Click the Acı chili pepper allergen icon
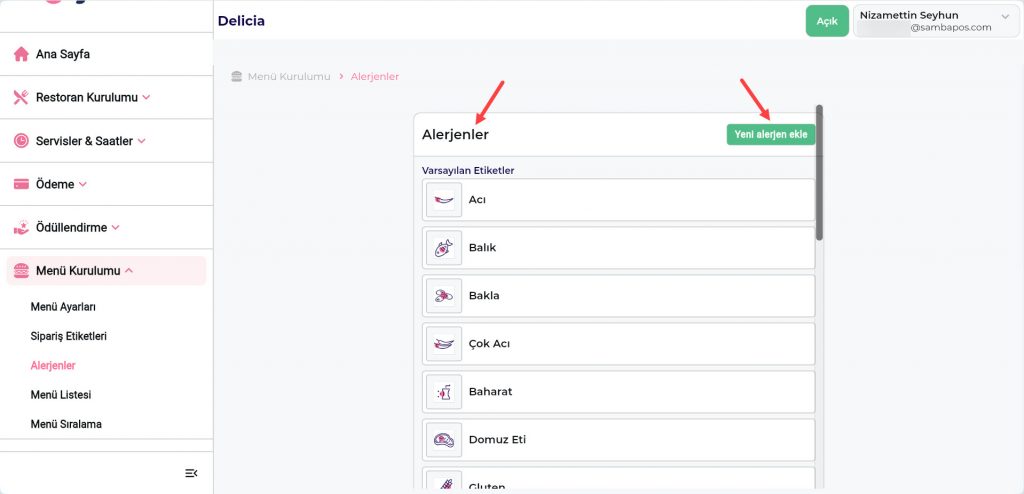Image resolution: width=1024 pixels, height=494 pixels. (x=444, y=200)
